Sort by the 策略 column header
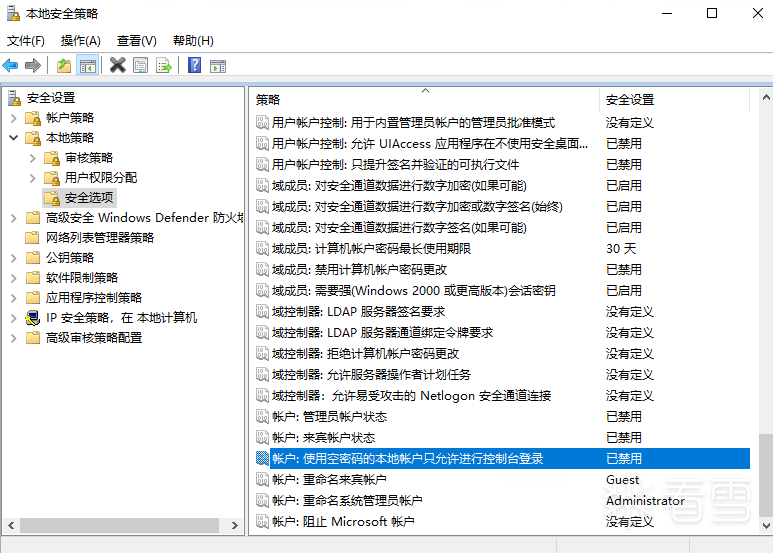 click(425, 100)
